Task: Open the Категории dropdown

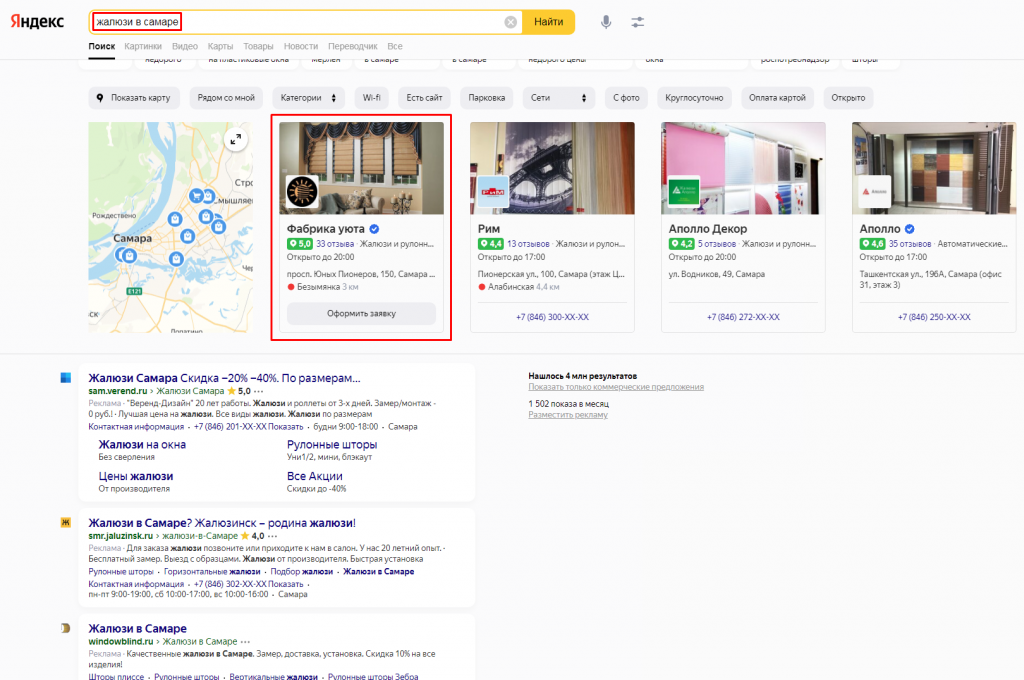Action: (308, 98)
